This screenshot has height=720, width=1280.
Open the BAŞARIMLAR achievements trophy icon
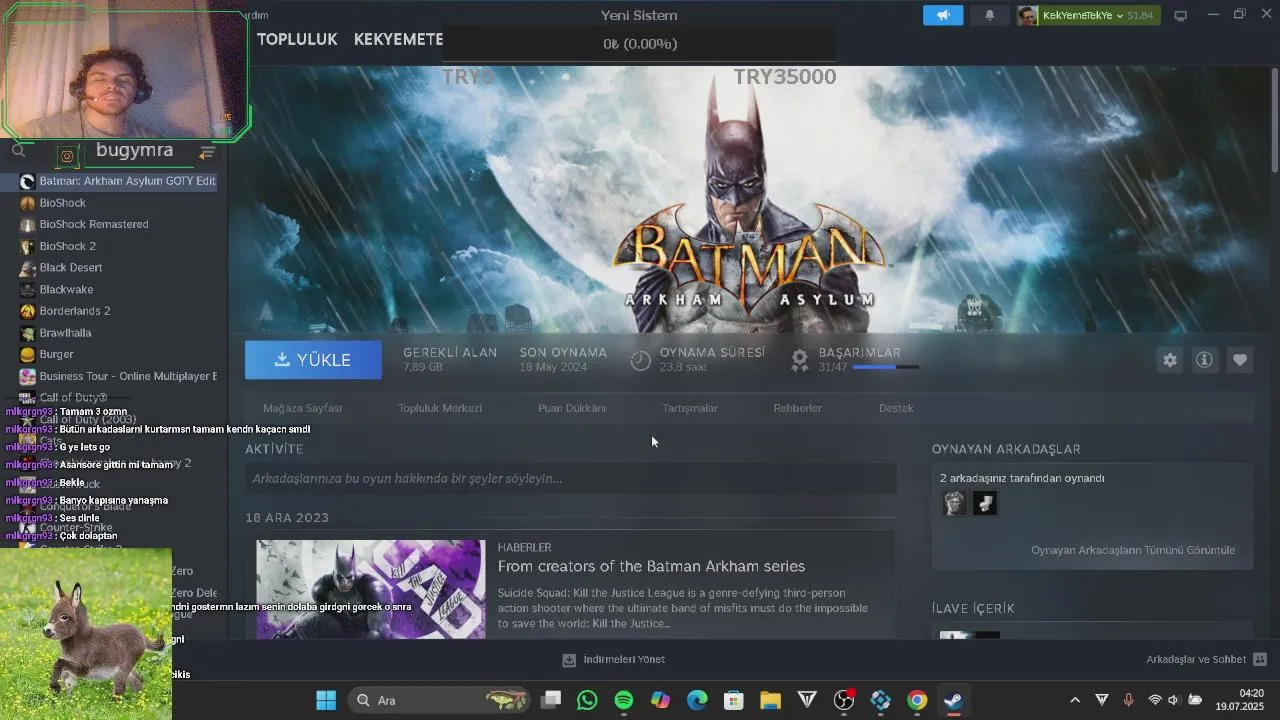tap(800, 360)
